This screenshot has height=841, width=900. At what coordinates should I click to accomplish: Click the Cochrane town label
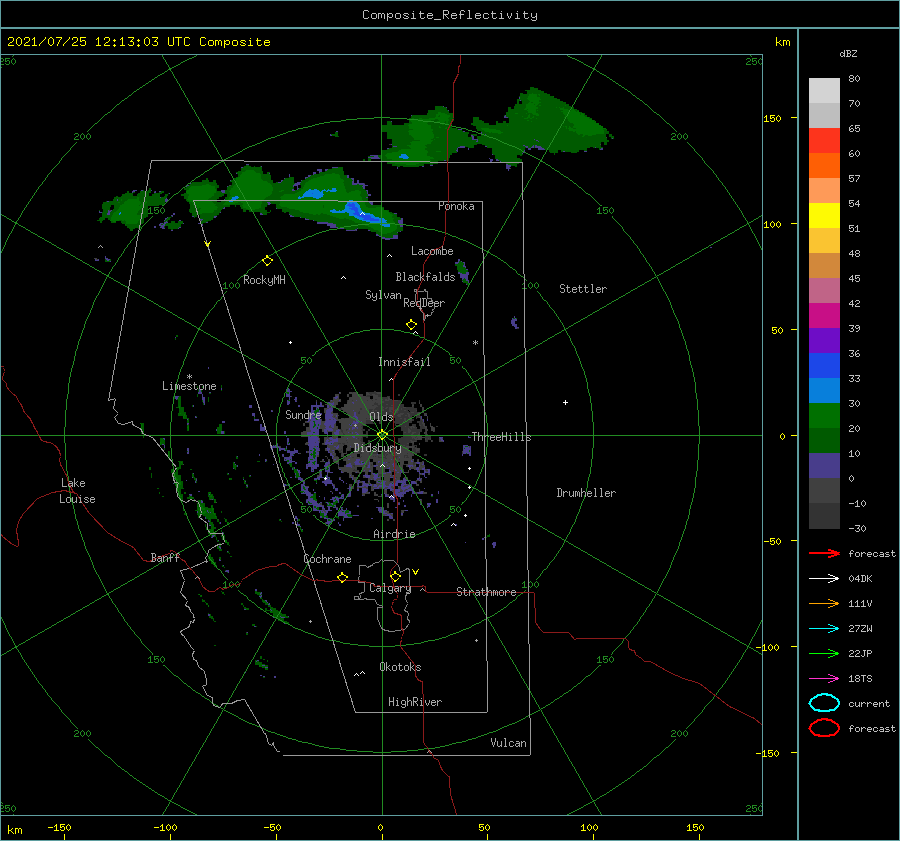[327, 559]
